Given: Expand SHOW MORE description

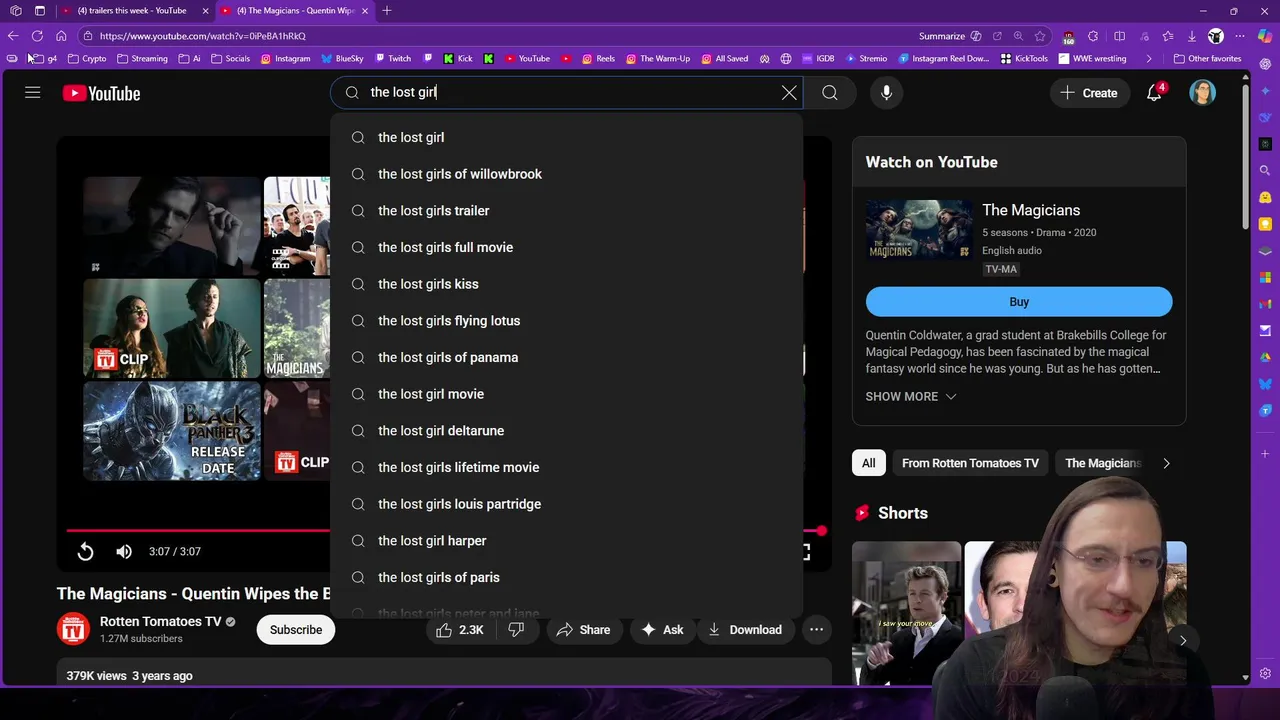Looking at the screenshot, I should click(911, 396).
